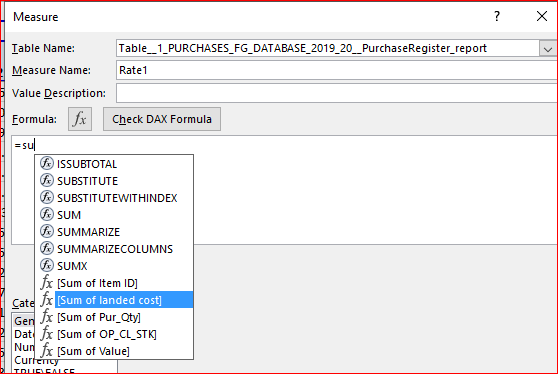This screenshot has width=558, height=374.
Task: Click the function icon beside SUMX
Action: pyautogui.click(x=47, y=265)
